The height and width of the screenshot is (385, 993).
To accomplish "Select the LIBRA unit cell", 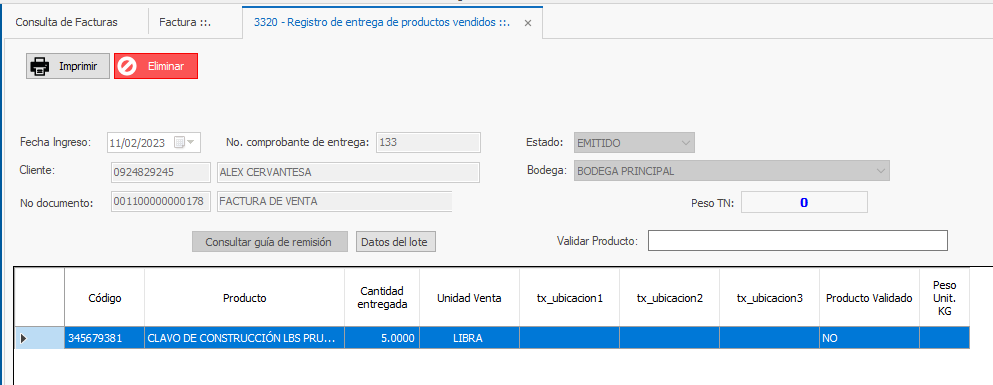I will (469, 338).
